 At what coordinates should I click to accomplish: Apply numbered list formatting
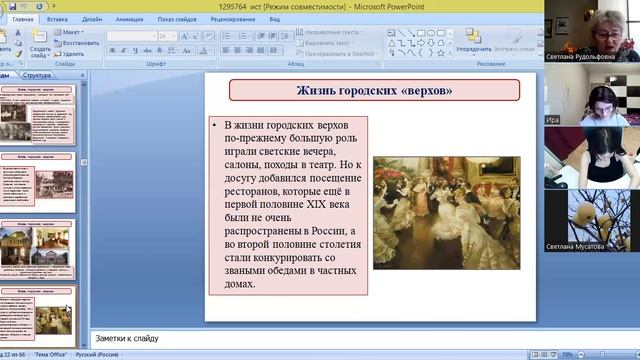click(244, 36)
